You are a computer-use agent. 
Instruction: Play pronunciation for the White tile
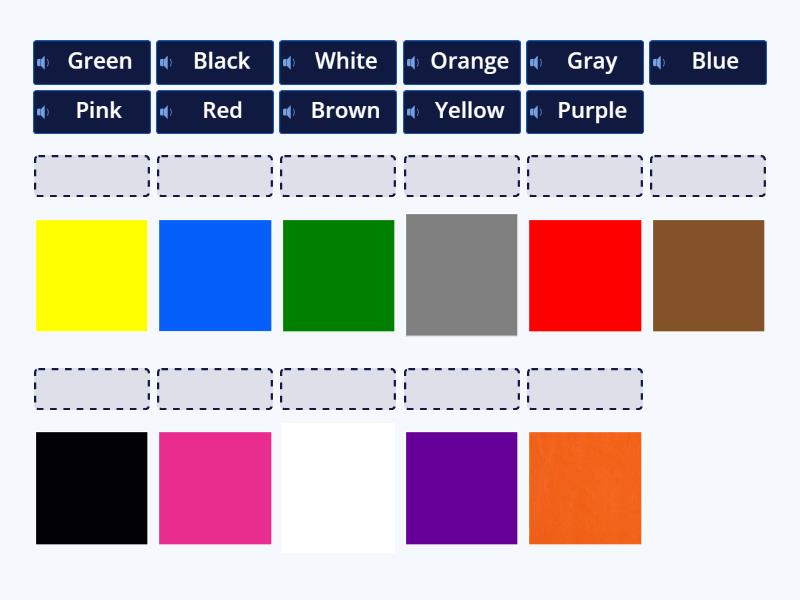[x=289, y=61]
